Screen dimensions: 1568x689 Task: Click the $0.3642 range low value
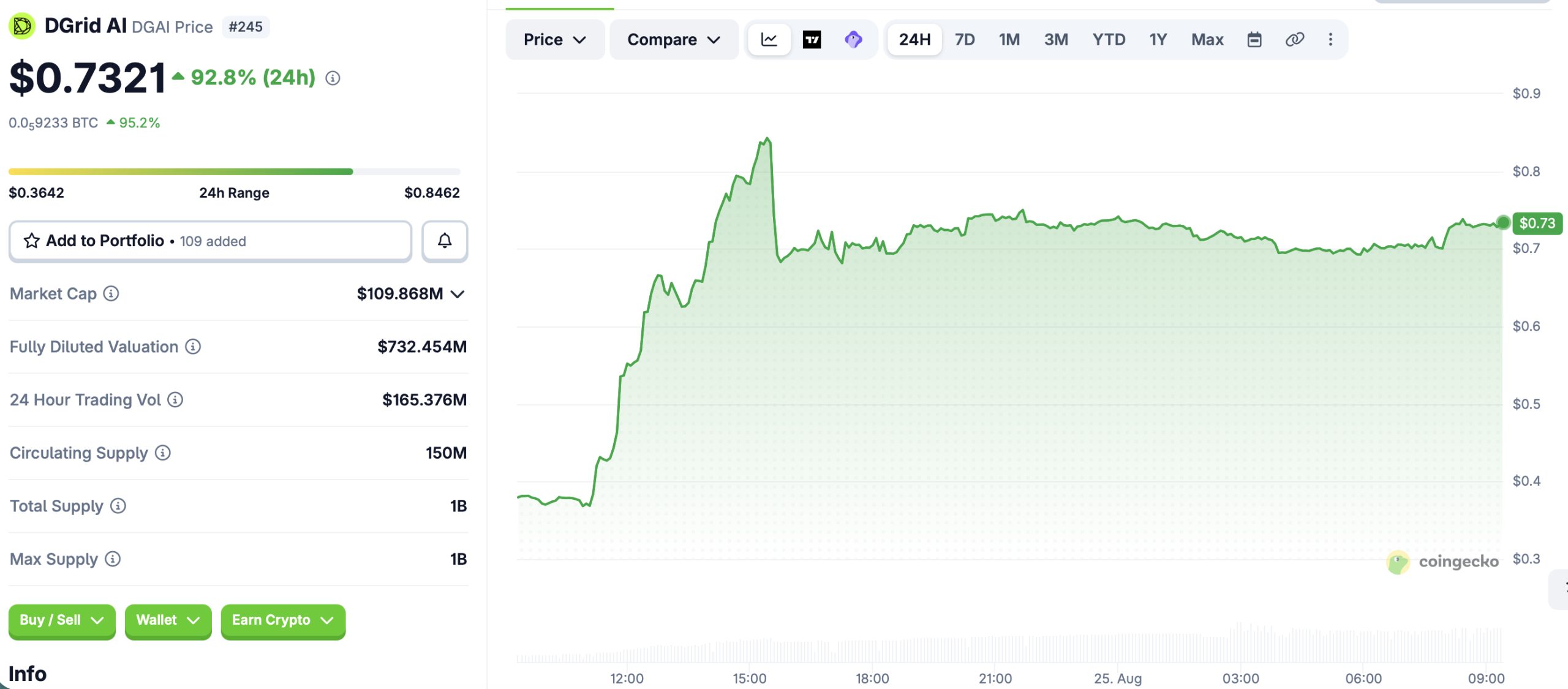click(x=36, y=193)
